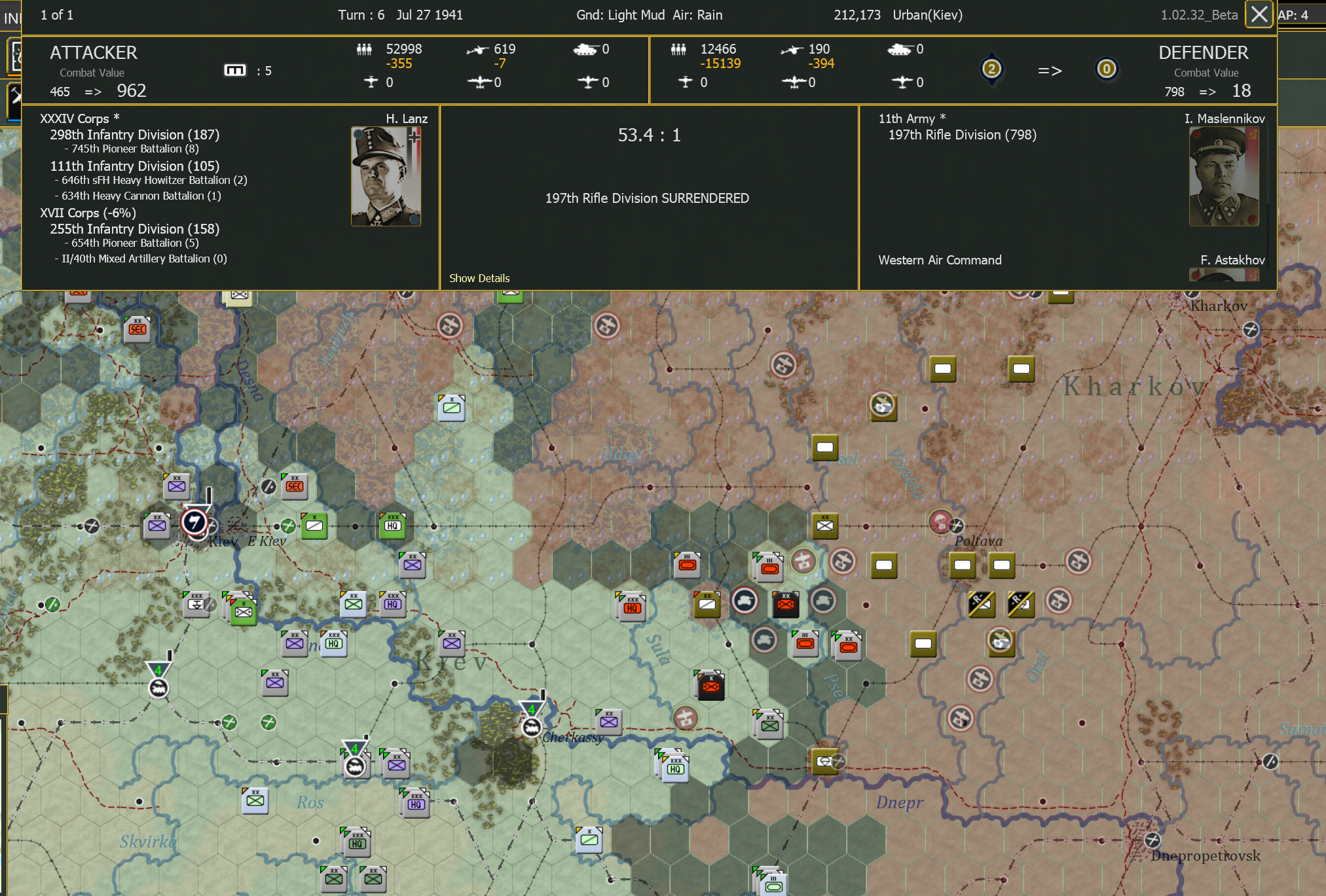Click the defender tank (AFV) icon

[x=900, y=49]
